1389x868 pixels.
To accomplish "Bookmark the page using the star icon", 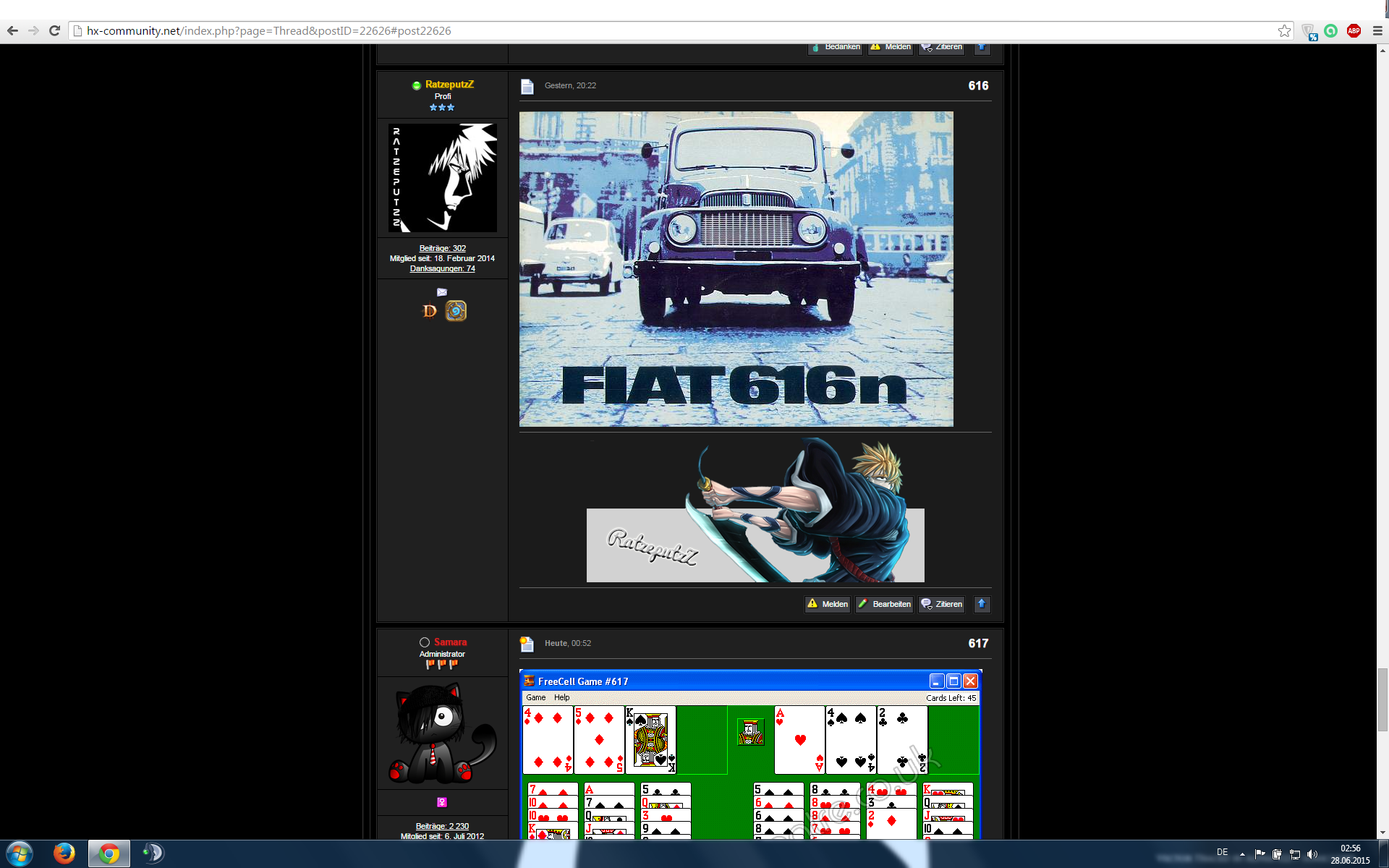I will coord(1284,30).
